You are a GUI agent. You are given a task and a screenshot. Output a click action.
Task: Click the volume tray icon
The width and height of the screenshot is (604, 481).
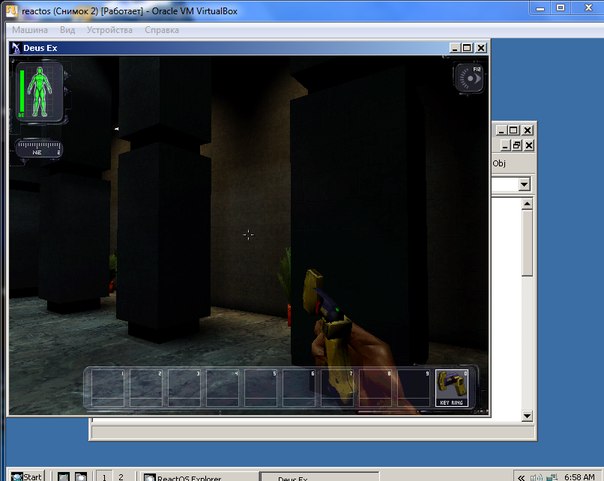536,478
